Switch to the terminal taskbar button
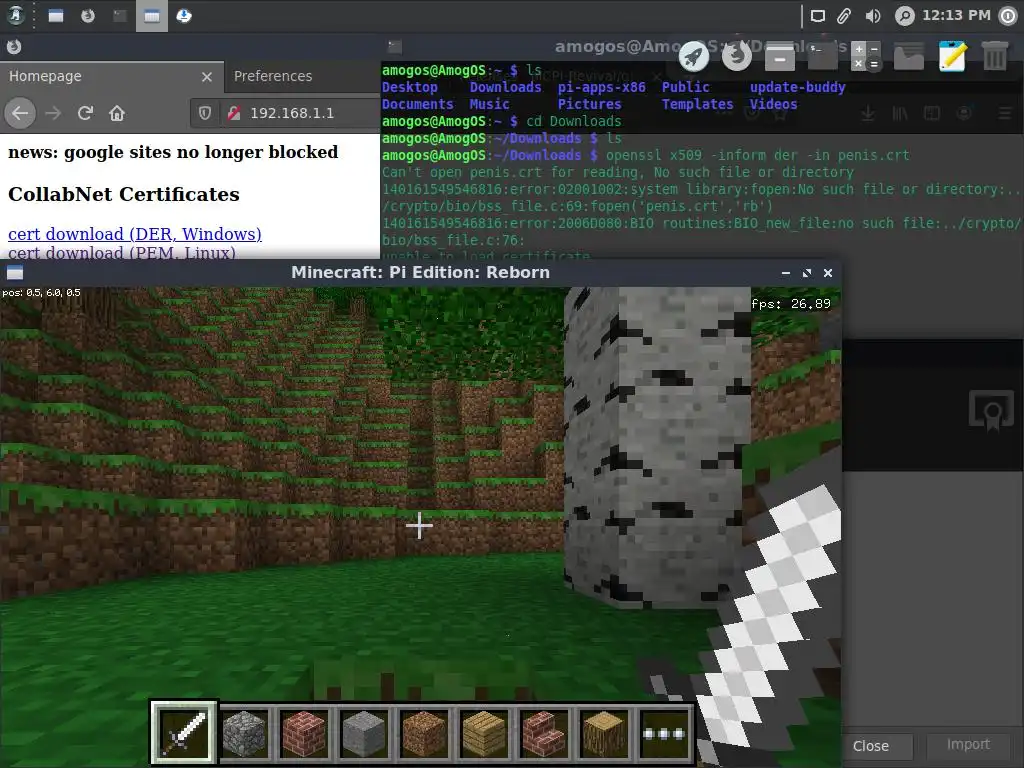 click(120, 16)
